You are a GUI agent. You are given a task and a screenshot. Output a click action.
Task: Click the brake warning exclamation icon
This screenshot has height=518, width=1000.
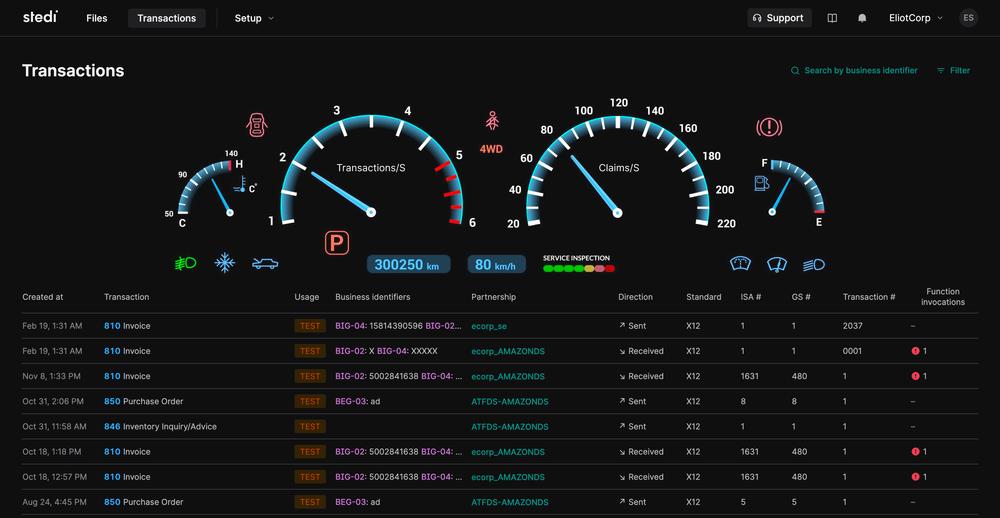[769, 127]
